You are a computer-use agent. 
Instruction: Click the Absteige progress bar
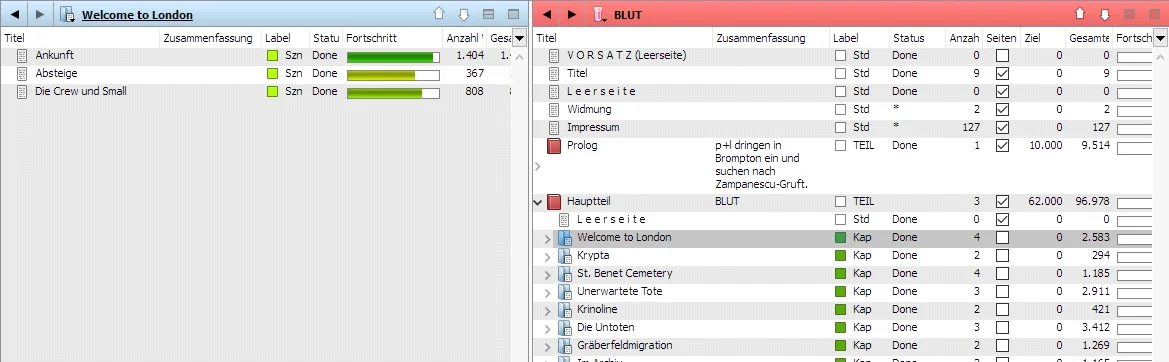[393, 75]
